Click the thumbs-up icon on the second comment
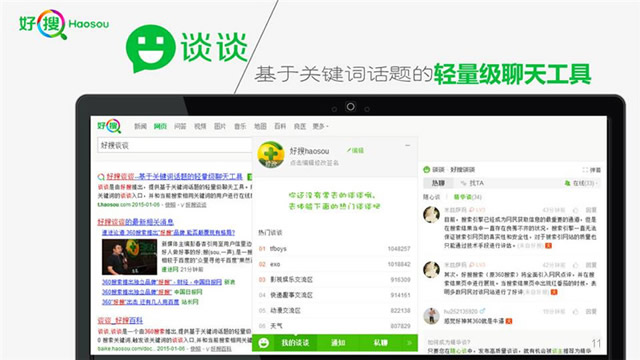 pyautogui.click(x=576, y=265)
